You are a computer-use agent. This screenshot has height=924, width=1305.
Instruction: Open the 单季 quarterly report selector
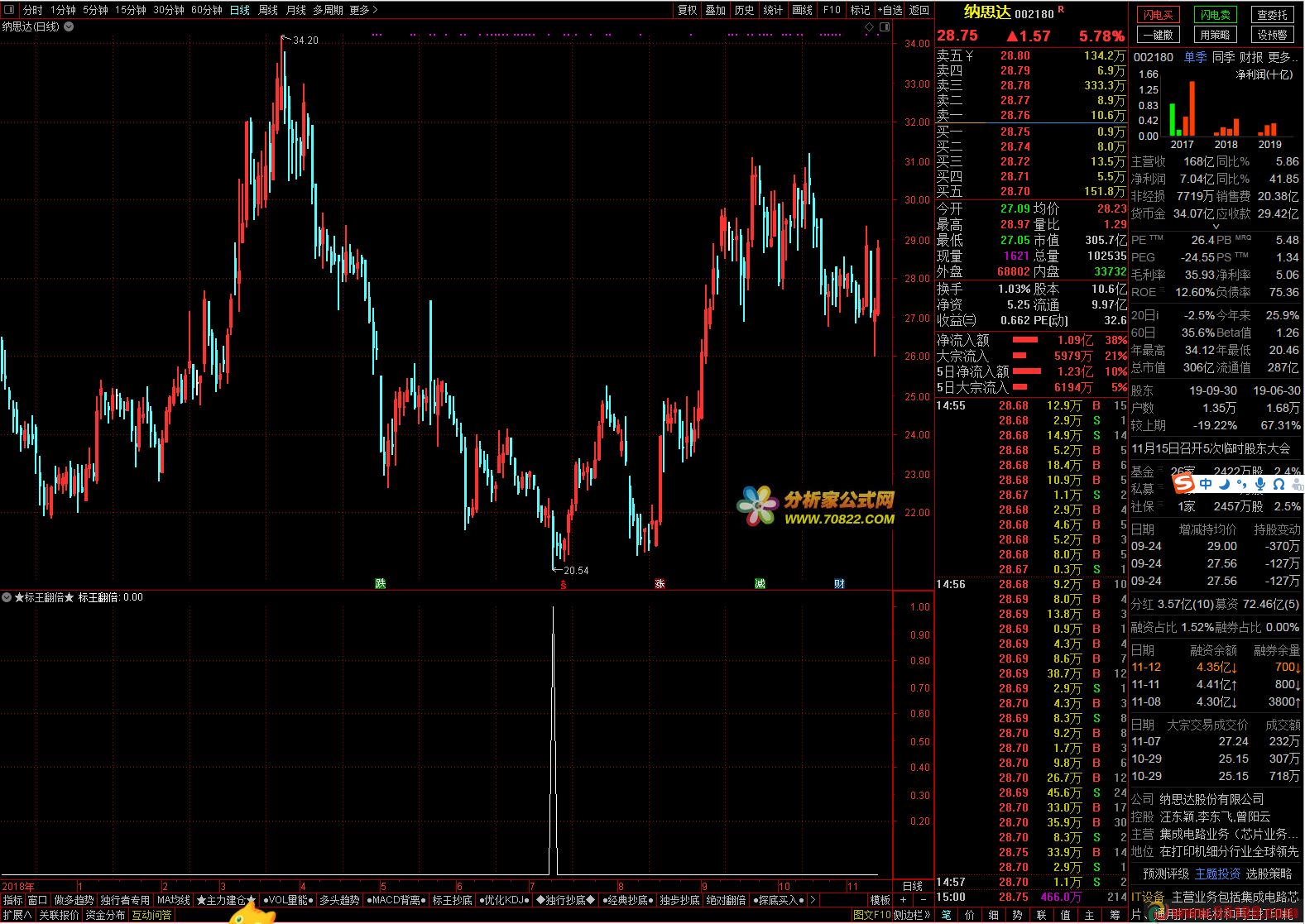point(1195,57)
